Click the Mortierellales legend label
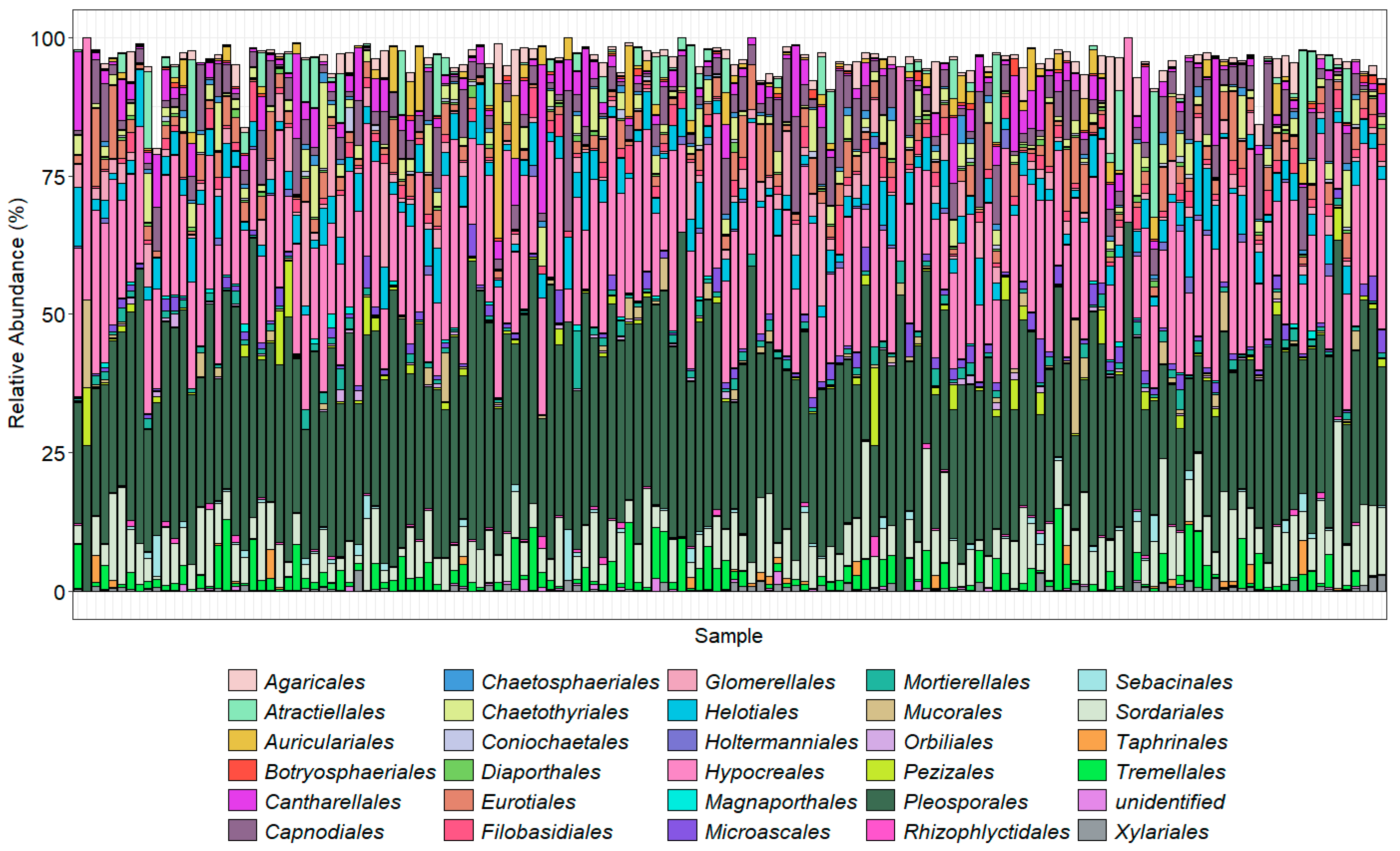 [966, 681]
